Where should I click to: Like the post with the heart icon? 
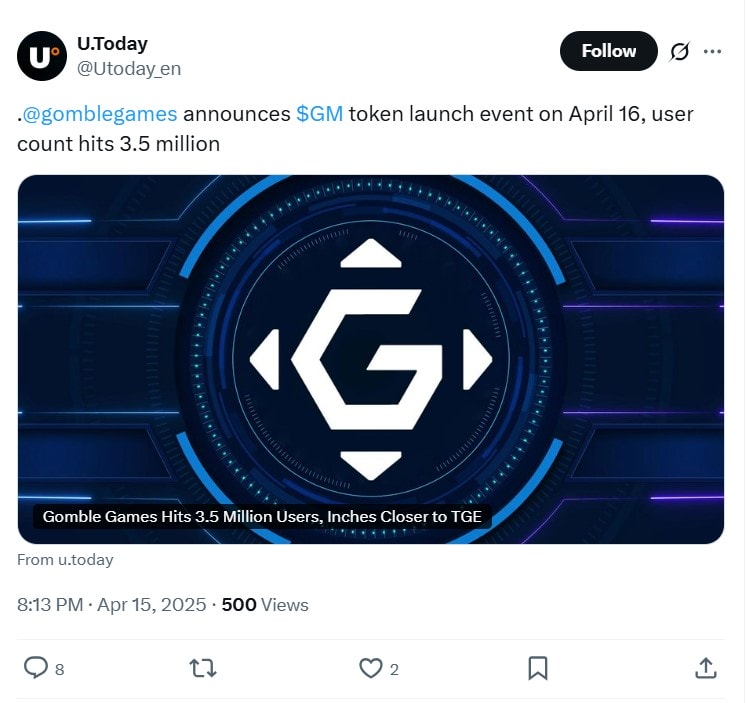[370, 668]
